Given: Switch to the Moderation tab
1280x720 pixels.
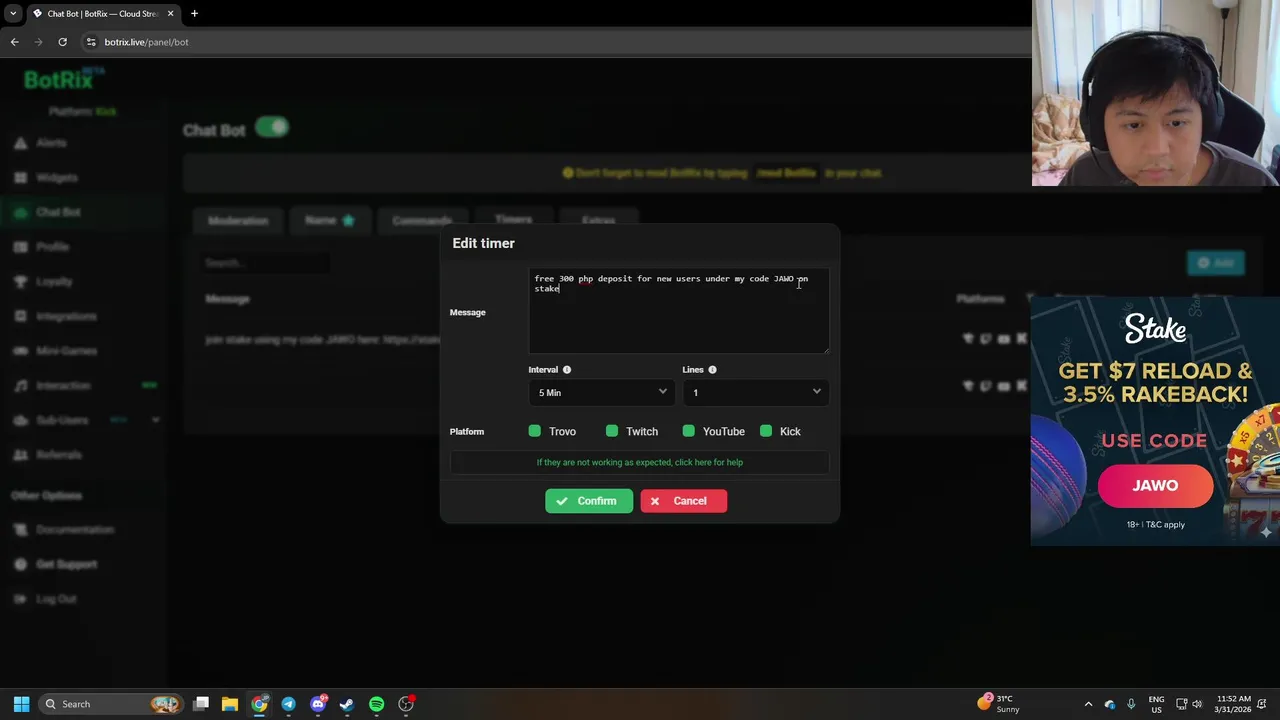Looking at the screenshot, I should pos(238,221).
